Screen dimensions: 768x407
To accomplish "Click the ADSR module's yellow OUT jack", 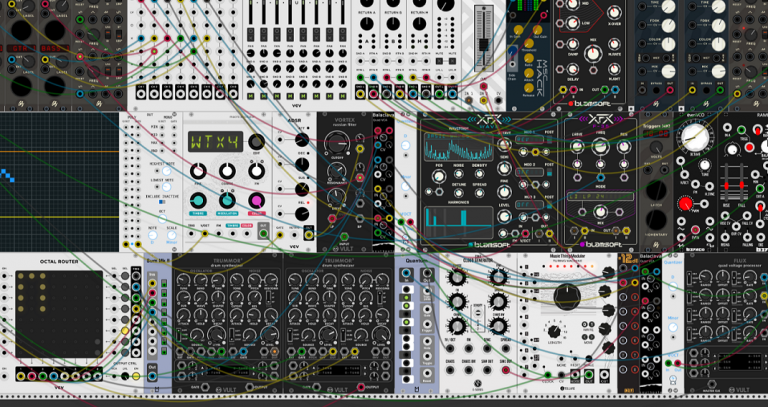I will [309, 235].
